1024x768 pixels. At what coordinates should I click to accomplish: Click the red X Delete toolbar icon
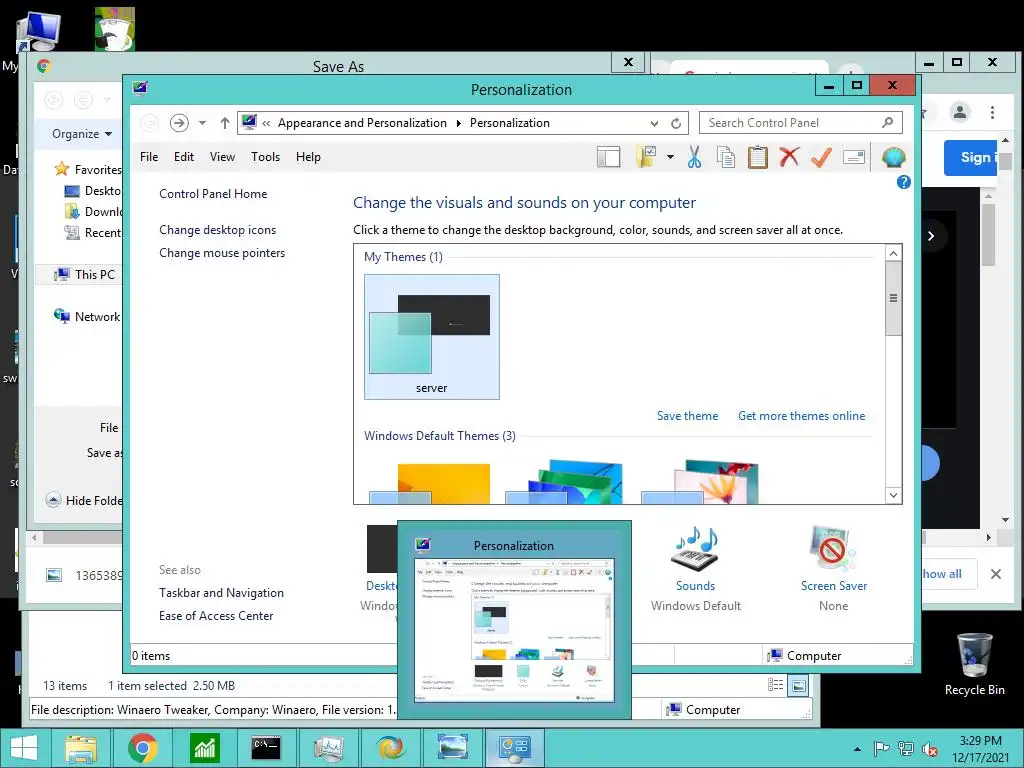pos(790,157)
